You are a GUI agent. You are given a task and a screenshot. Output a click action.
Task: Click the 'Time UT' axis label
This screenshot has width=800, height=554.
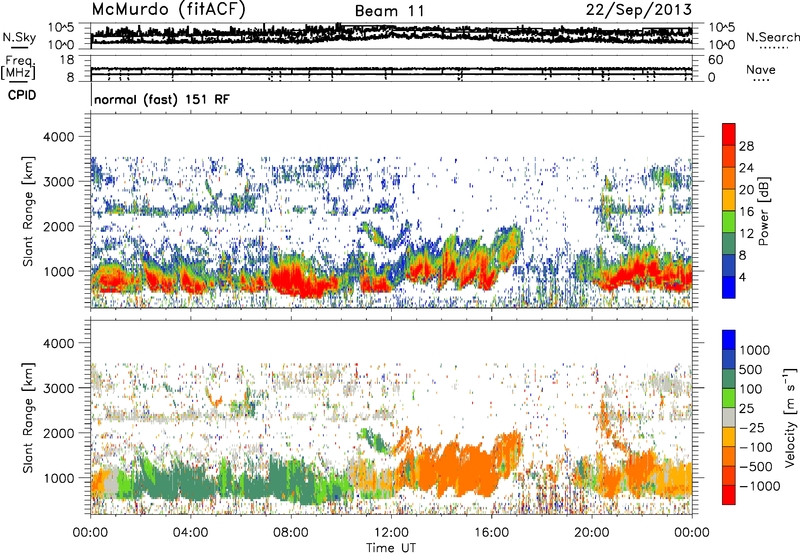coord(391,548)
